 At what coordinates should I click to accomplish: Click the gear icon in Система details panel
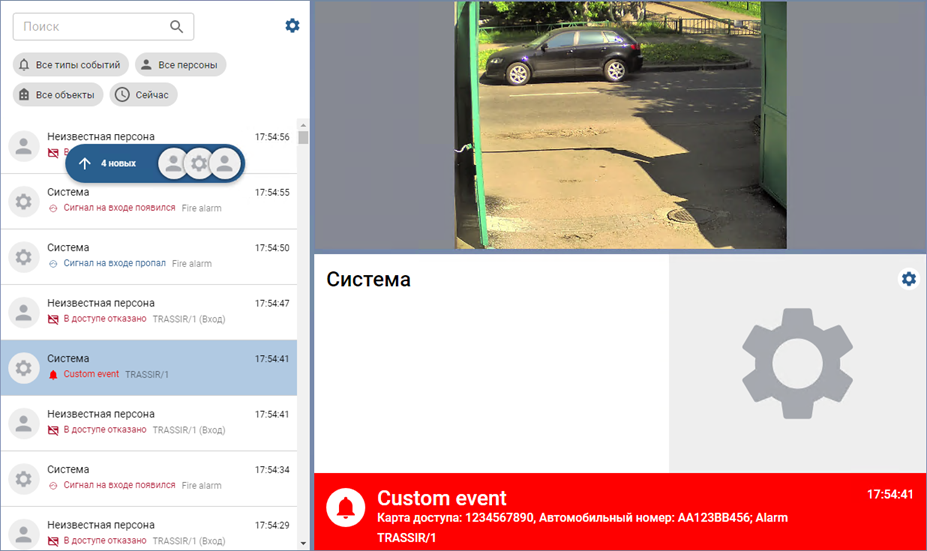click(x=908, y=279)
